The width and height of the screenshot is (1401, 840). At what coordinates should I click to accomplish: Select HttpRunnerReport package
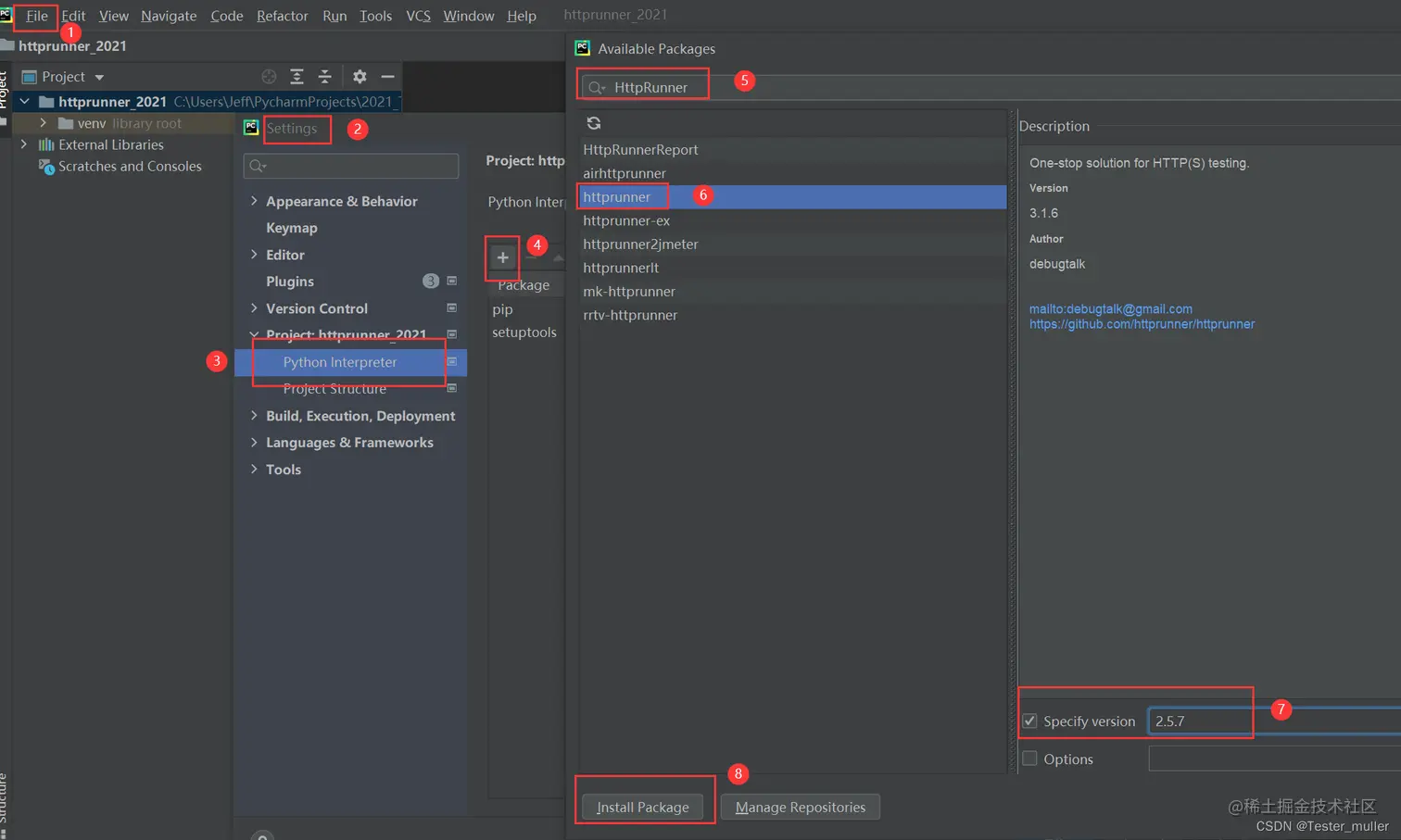[793, 149]
